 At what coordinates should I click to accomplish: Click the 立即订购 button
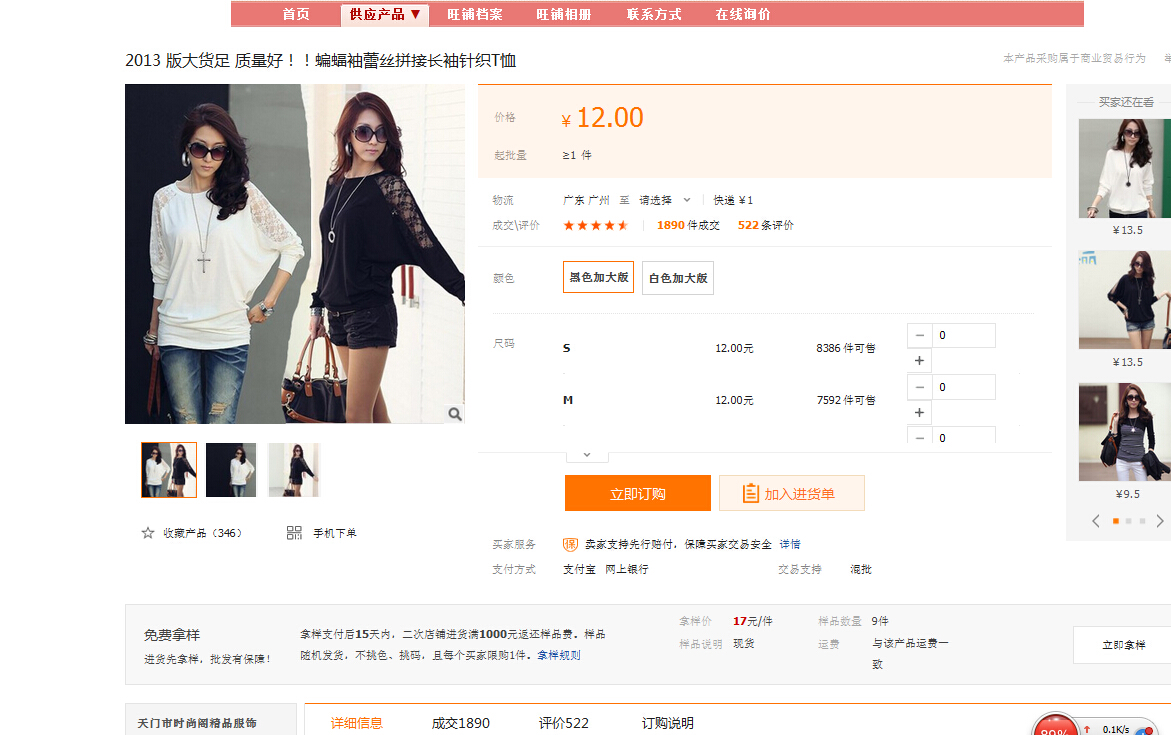point(637,494)
